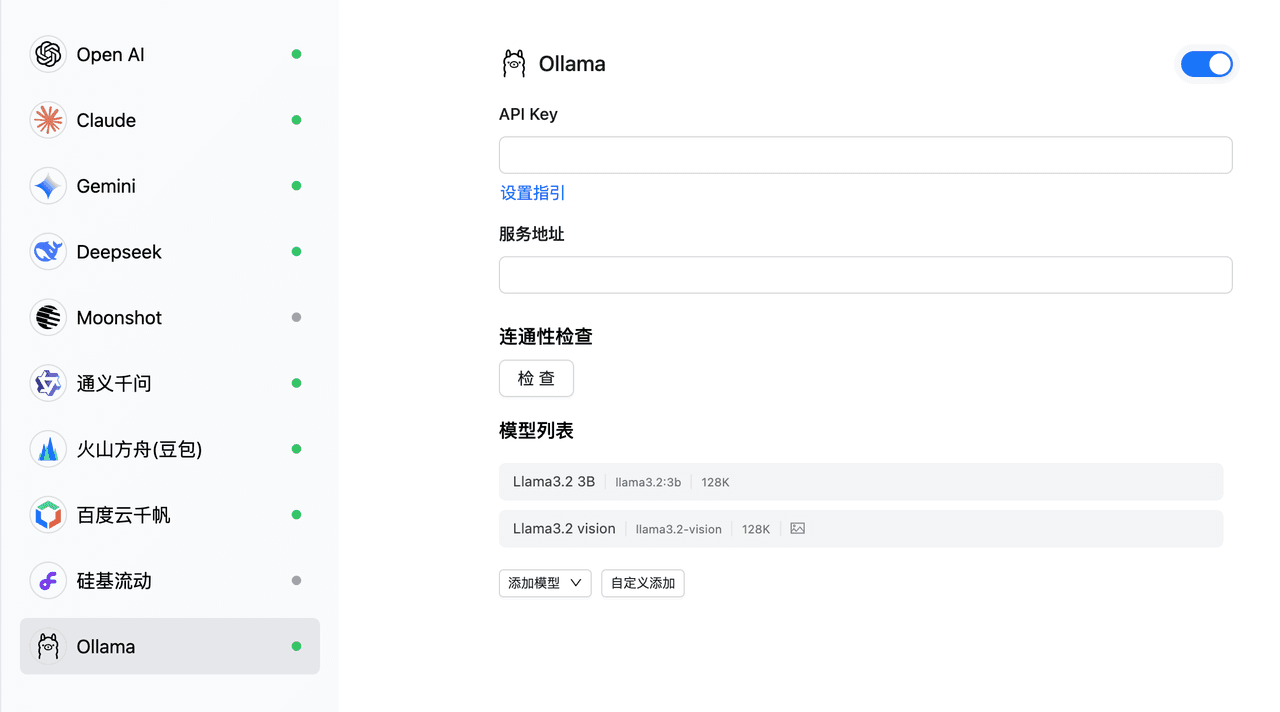
Task: Click the 硅基流动 purple icon
Action: pyautogui.click(x=48, y=581)
